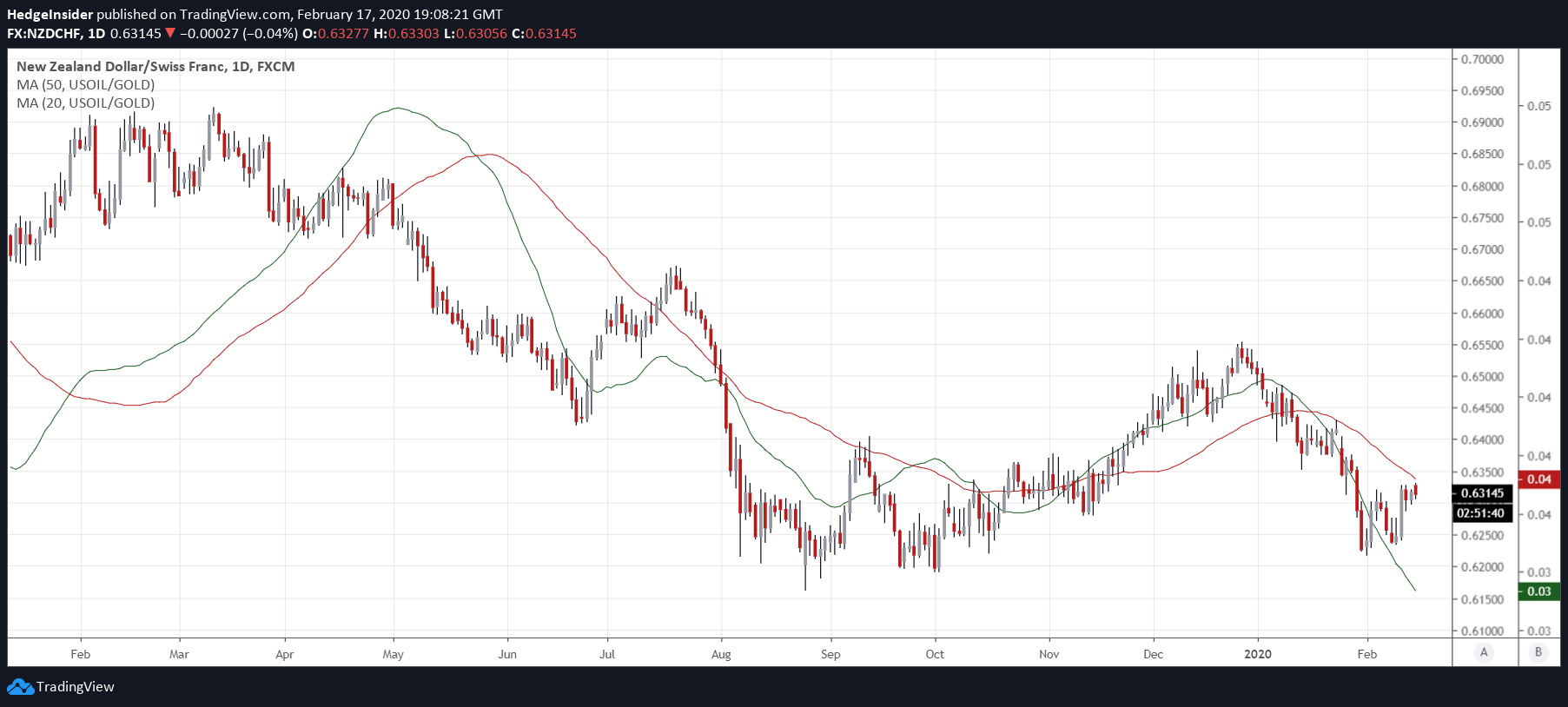Viewport: 1568px width, 707px height.
Task: Click the 0.65000 price axis label
Action: coord(1482,377)
